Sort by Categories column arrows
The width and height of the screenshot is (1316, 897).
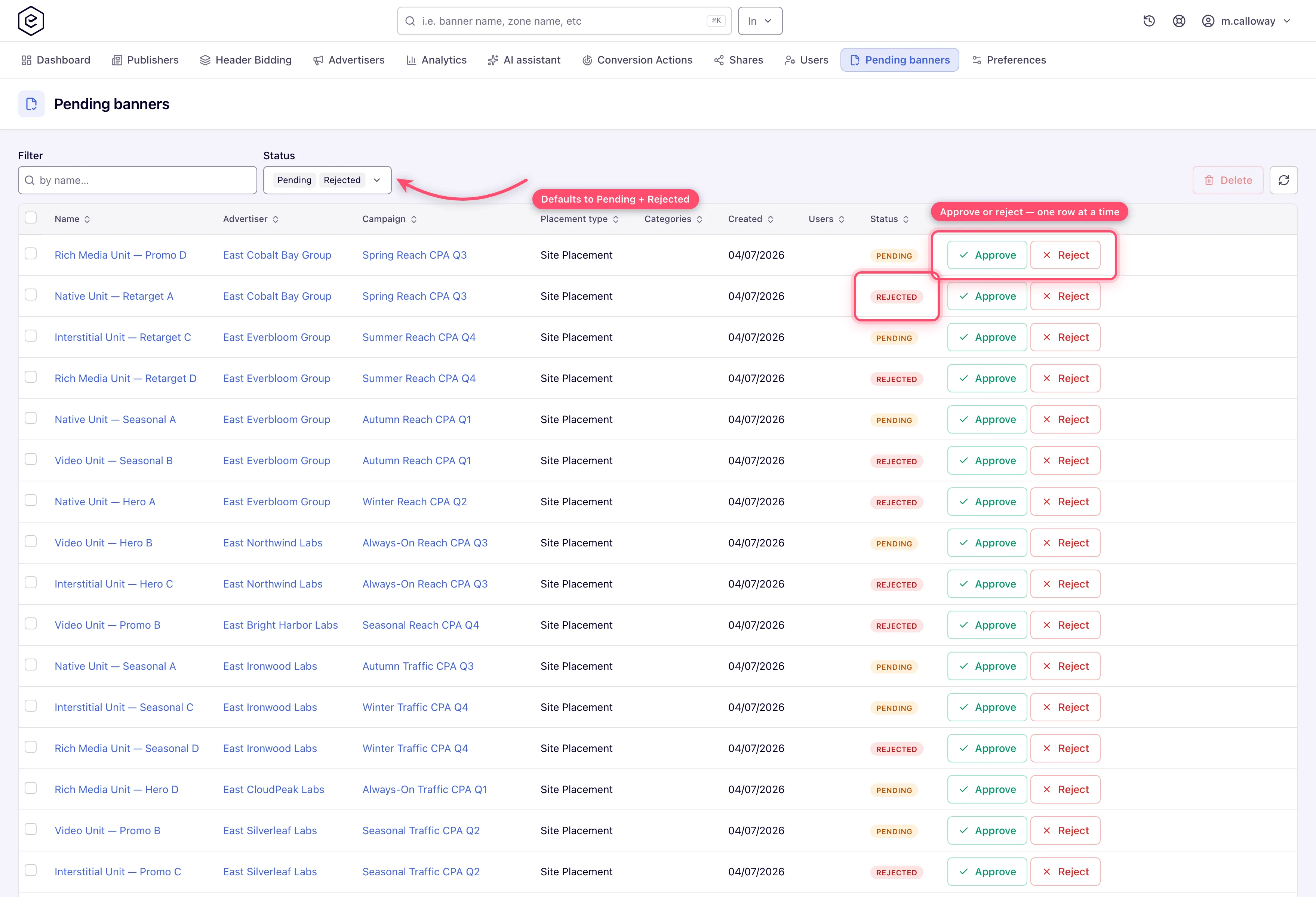(x=699, y=219)
